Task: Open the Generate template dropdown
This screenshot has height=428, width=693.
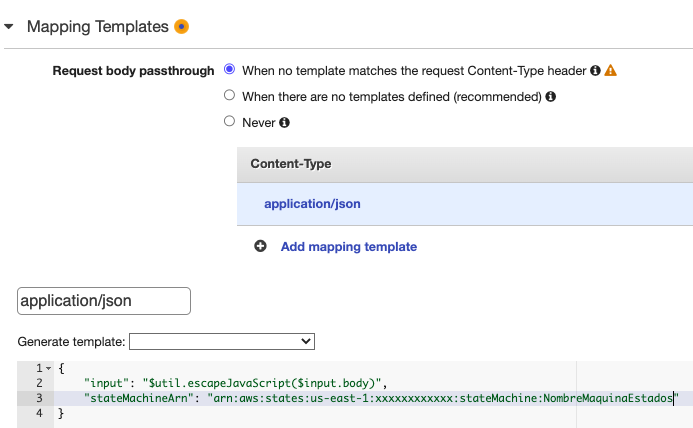Action: (x=221, y=342)
